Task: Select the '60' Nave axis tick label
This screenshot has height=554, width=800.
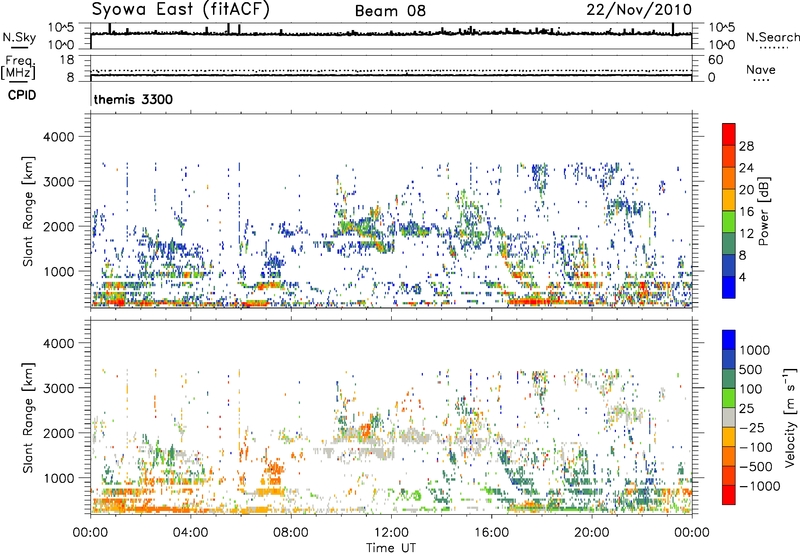Action: tap(715, 60)
